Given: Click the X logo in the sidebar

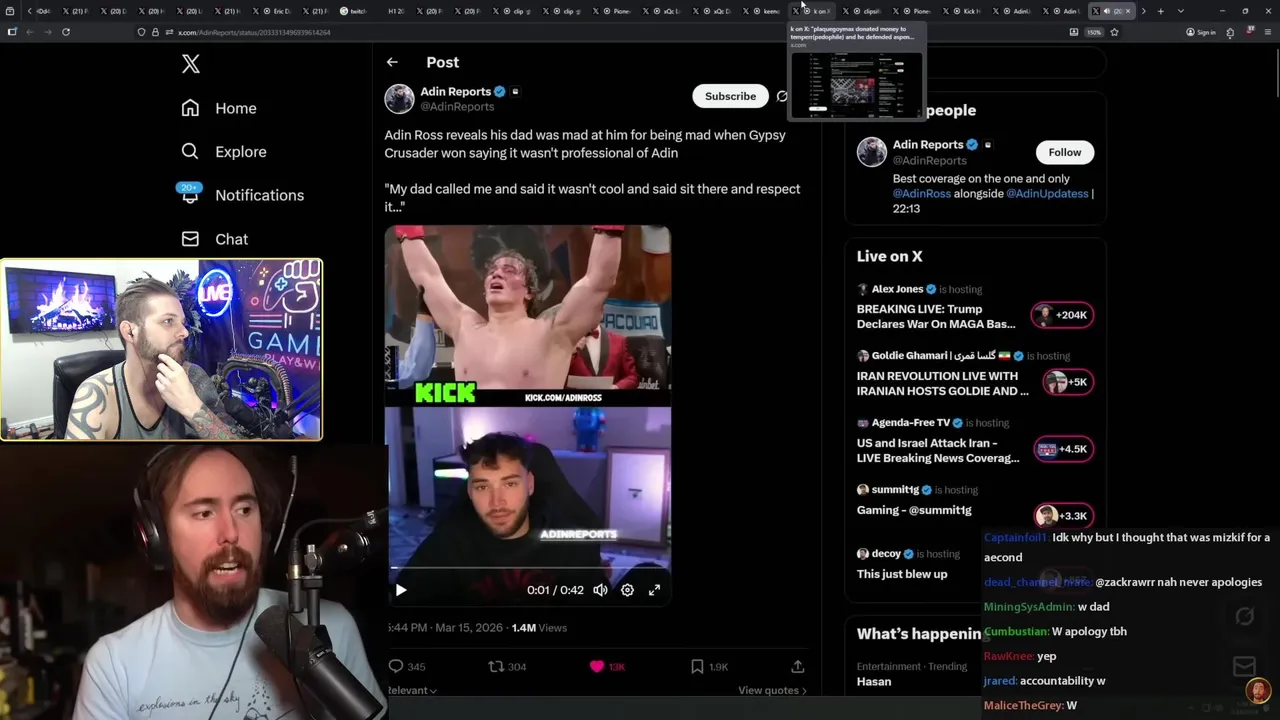Looking at the screenshot, I should click(x=191, y=64).
